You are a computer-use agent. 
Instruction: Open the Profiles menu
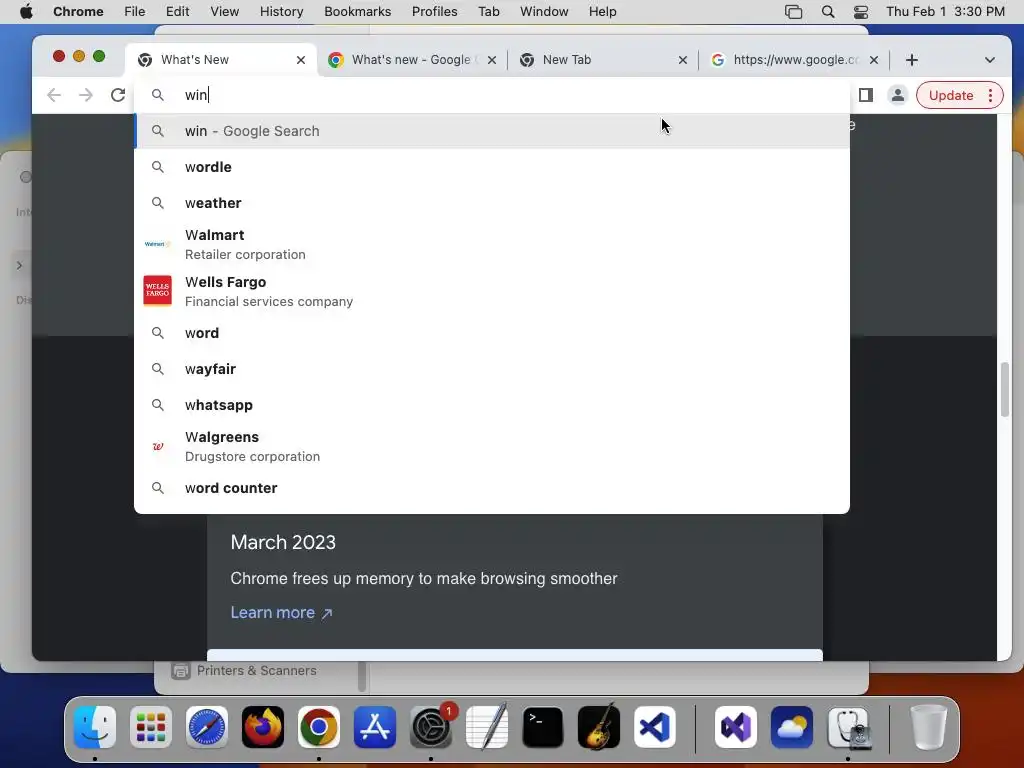[435, 12]
